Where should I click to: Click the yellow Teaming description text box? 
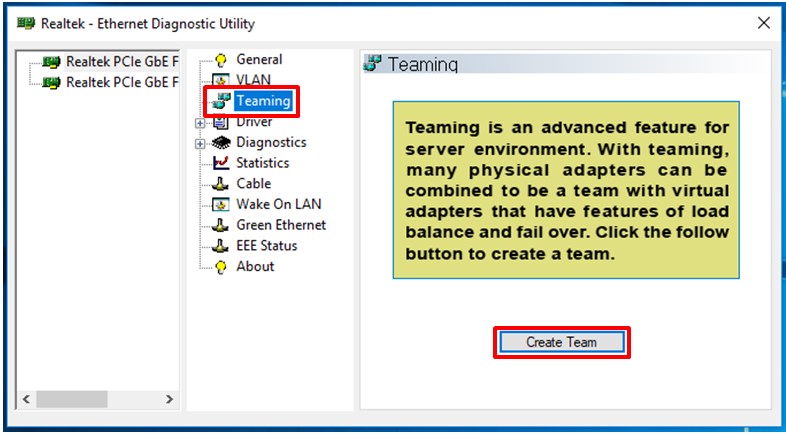click(x=566, y=190)
